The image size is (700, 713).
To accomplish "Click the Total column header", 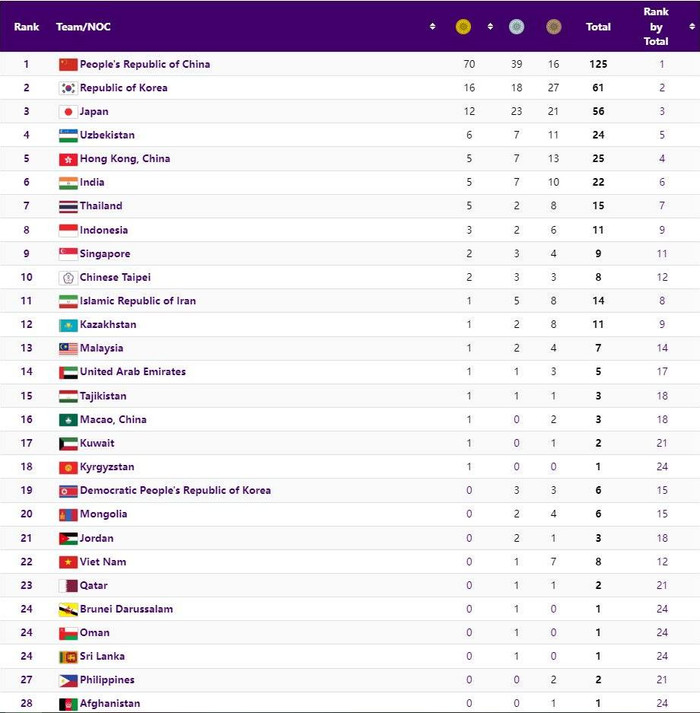I will point(598,27).
